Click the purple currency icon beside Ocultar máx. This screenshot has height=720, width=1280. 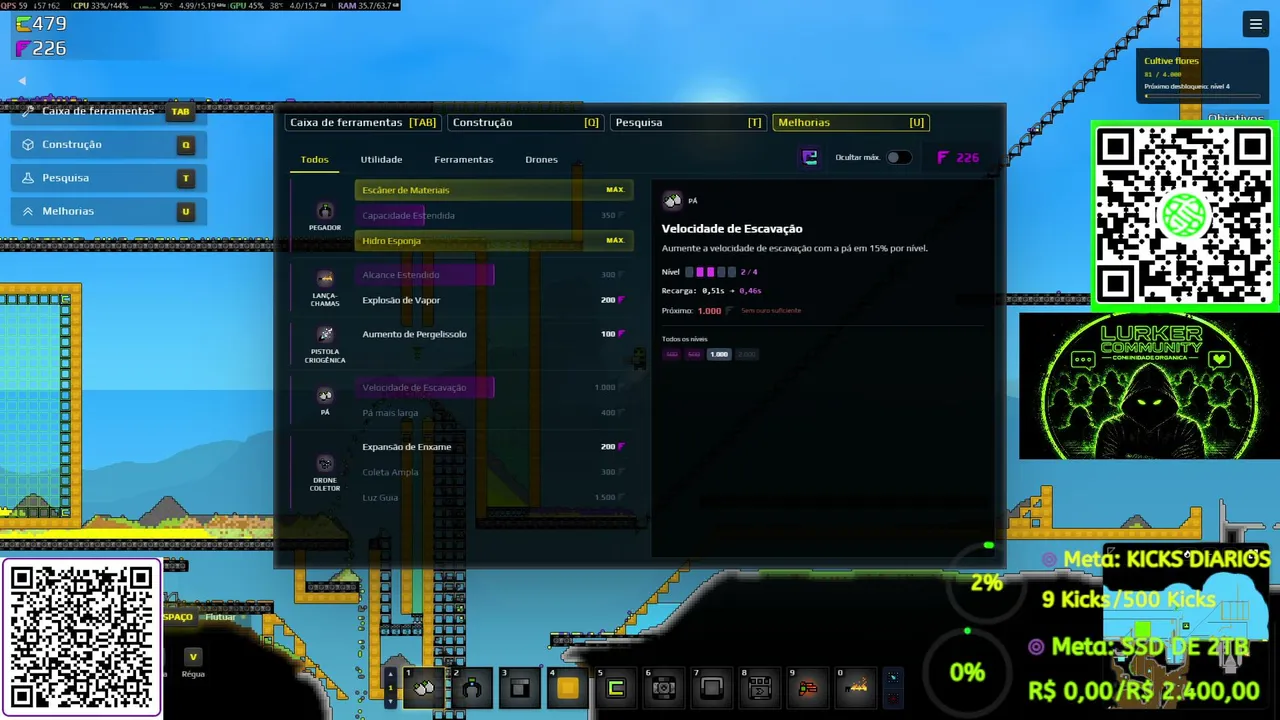(810, 157)
